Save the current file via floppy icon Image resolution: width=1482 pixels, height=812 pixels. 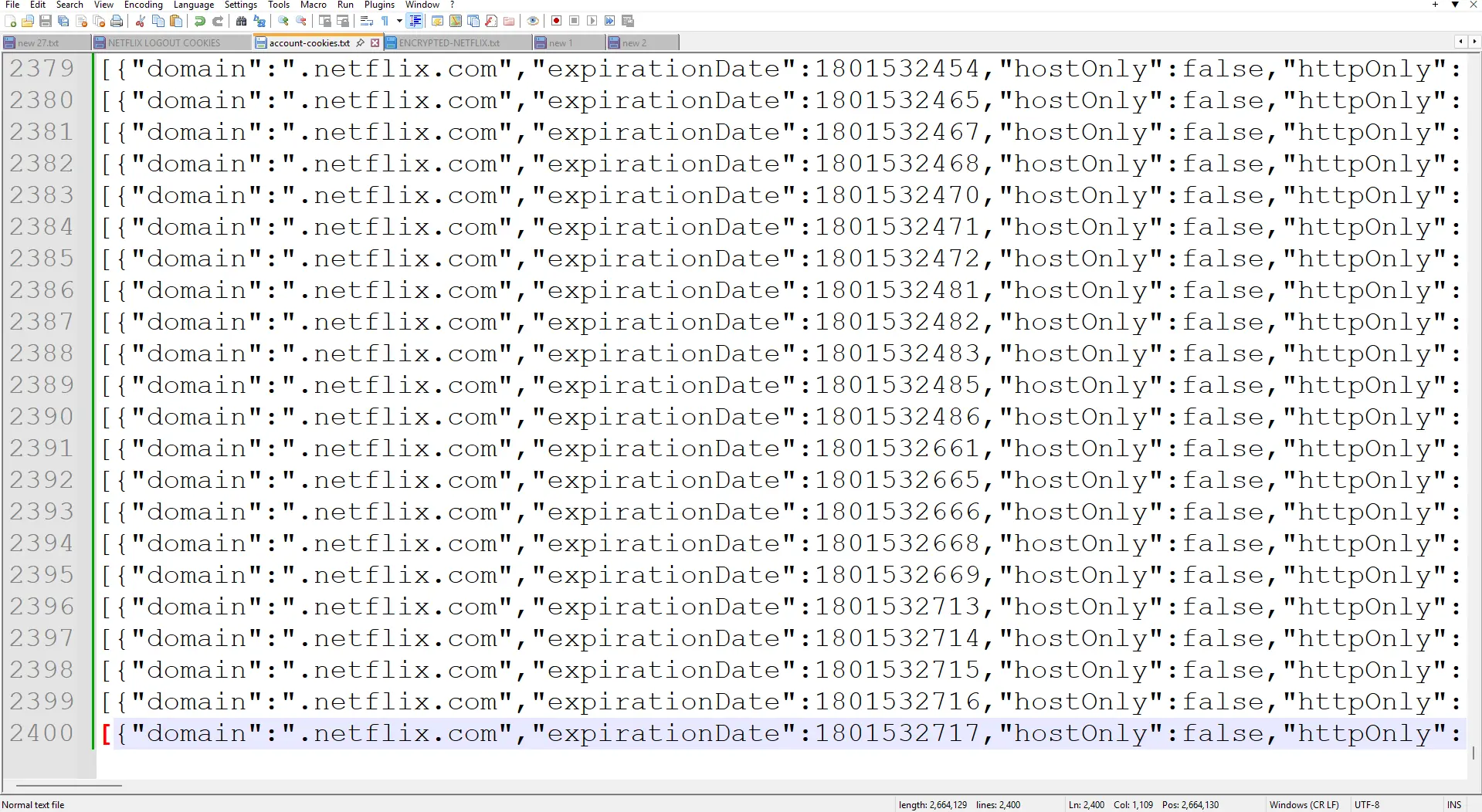pos(46,21)
